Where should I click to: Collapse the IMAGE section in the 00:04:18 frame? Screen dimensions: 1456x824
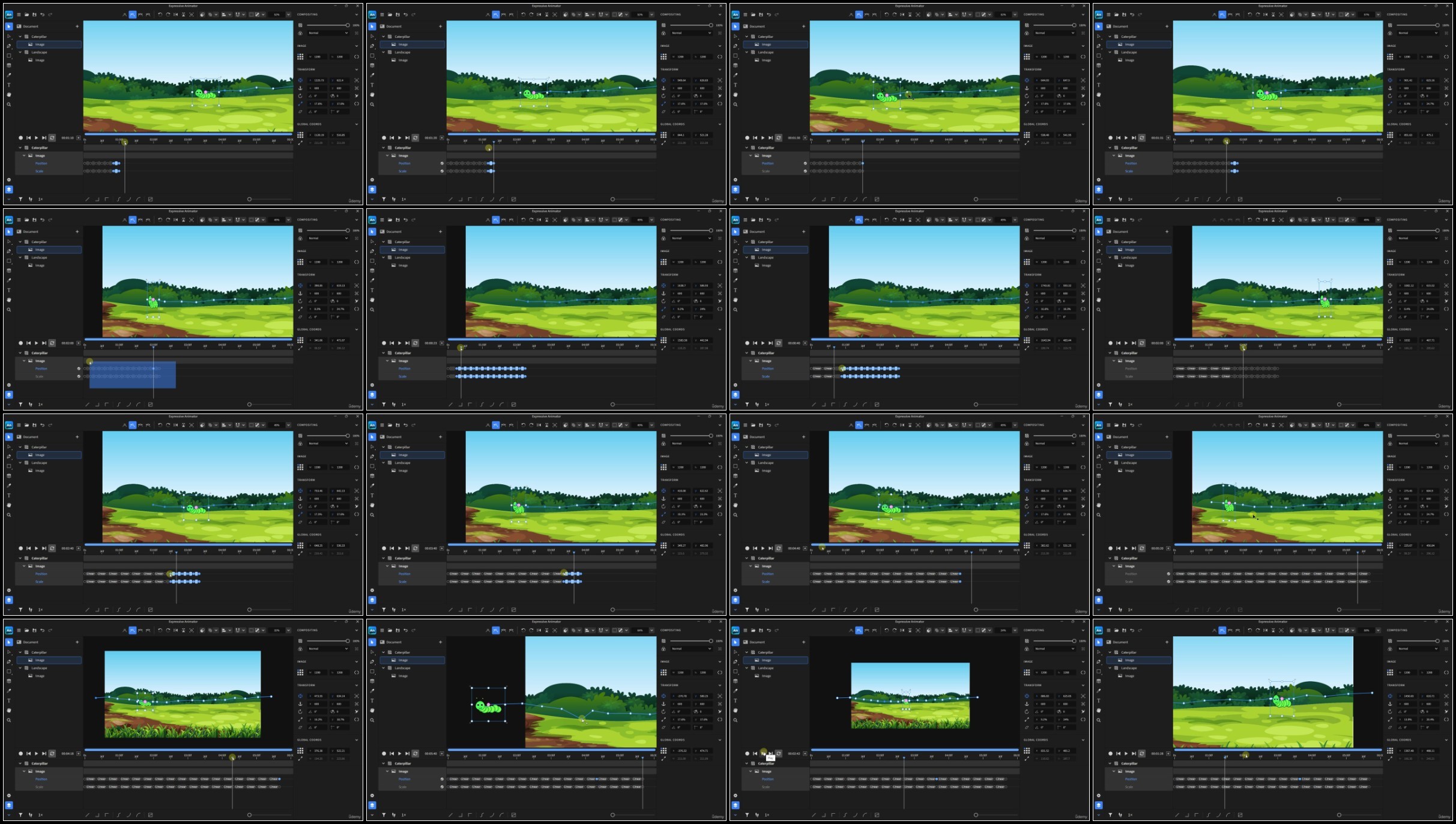[x=357, y=661]
